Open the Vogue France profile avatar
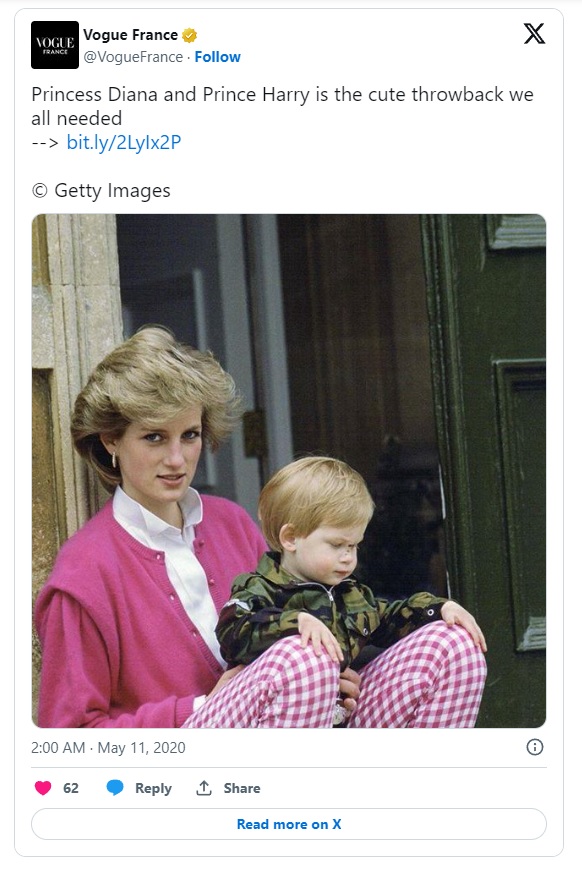582x869 pixels. (x=55, y=45)
